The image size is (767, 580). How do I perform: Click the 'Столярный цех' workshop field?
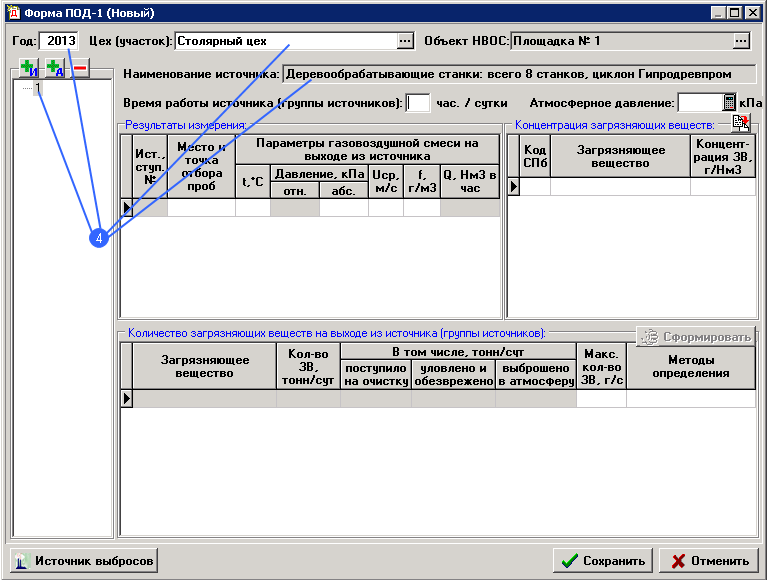(285, 41)
